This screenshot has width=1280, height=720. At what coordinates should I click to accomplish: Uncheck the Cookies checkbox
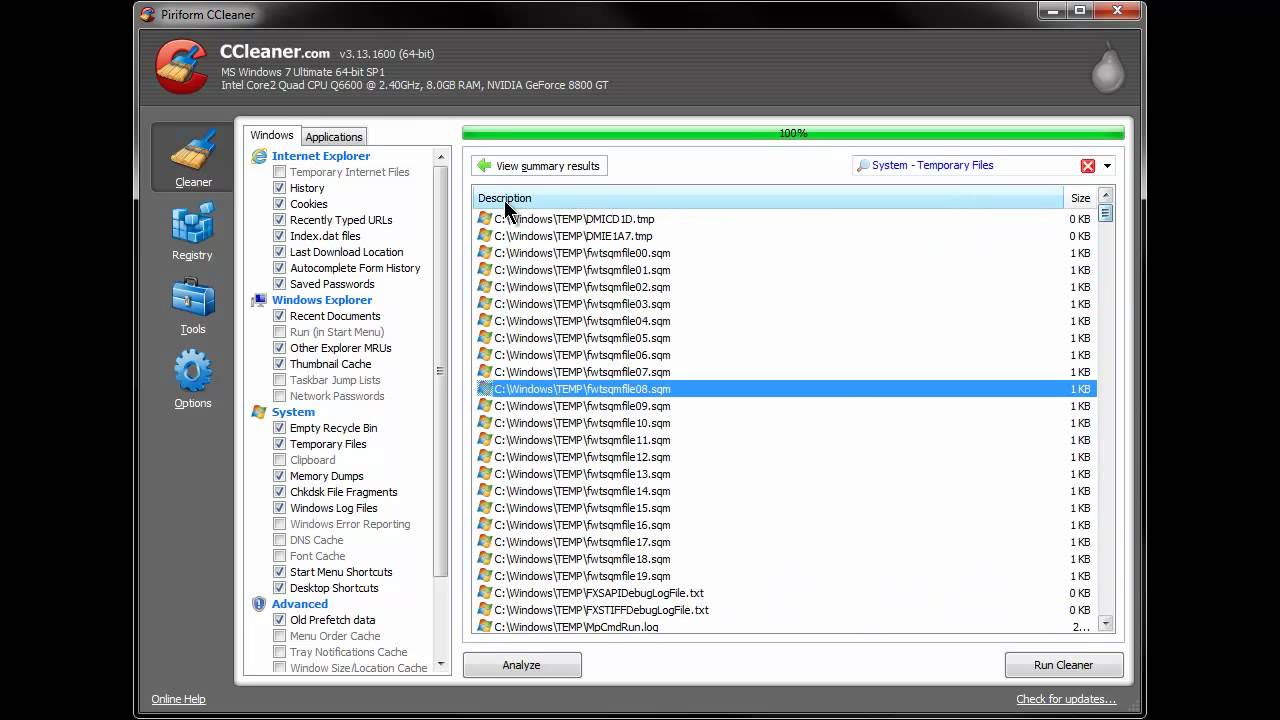280,204
